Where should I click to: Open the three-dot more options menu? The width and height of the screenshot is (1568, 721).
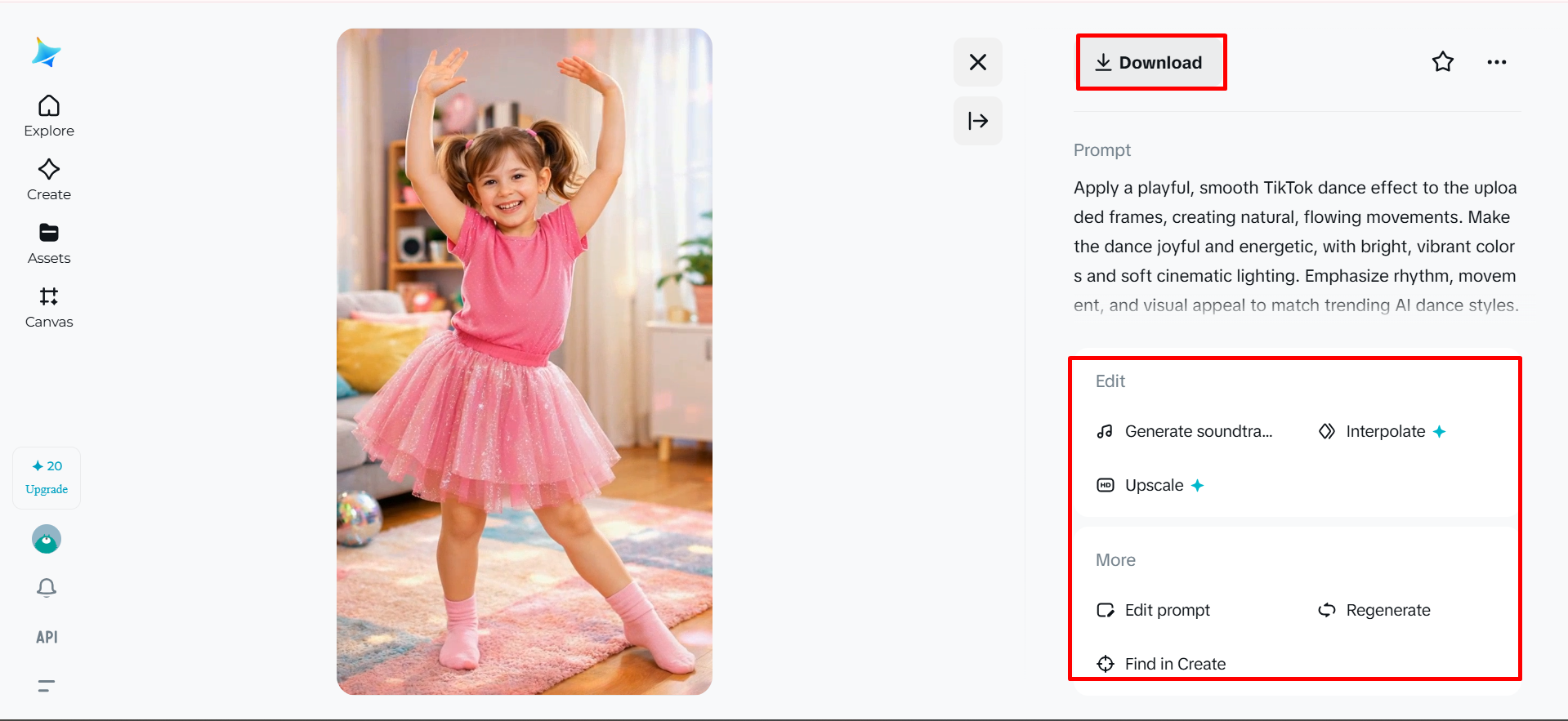[1497, 62]
